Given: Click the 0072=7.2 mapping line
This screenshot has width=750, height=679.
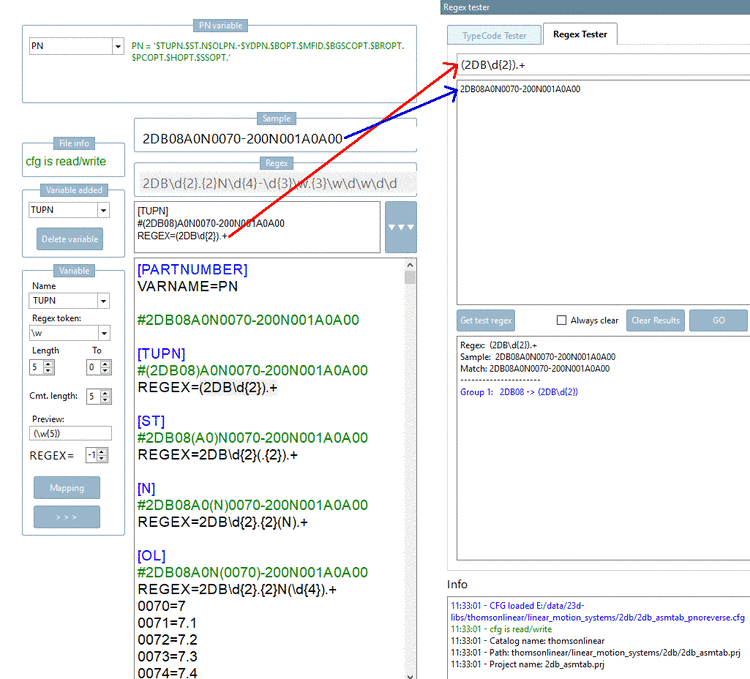Looking at the screenshot, I should 167,640.
